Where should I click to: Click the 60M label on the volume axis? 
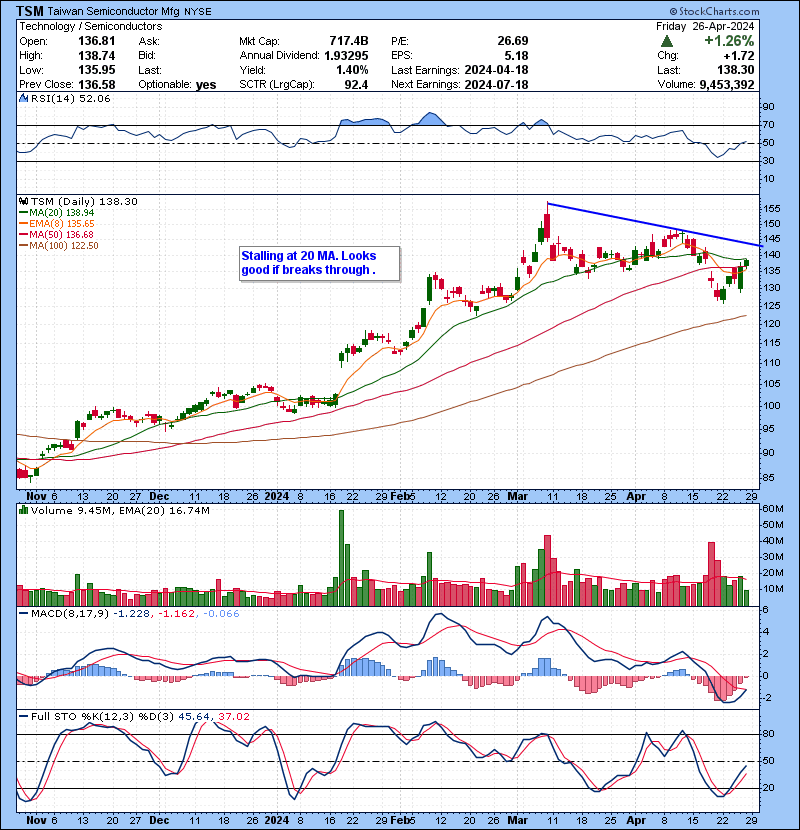(772, 509)
